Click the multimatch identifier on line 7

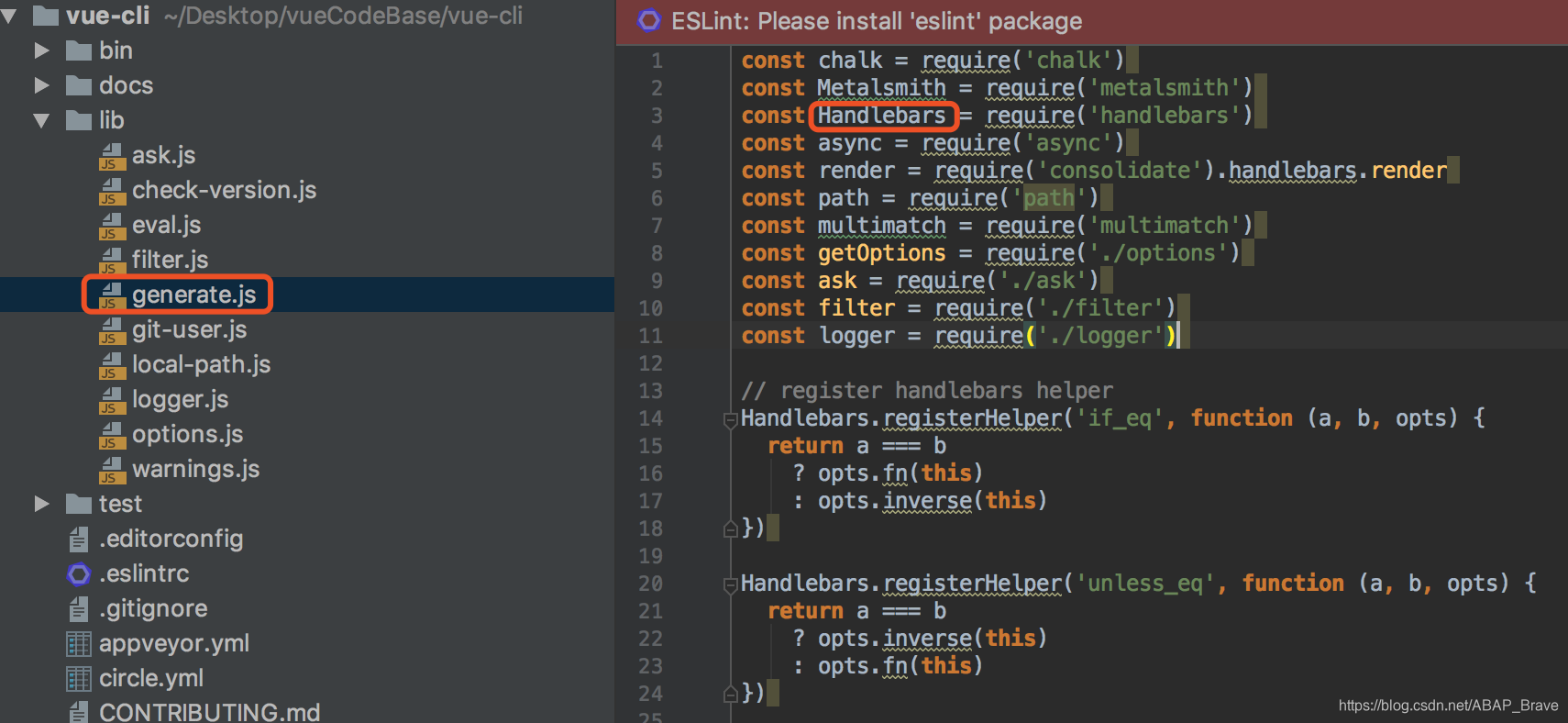[x=881, y=225]
